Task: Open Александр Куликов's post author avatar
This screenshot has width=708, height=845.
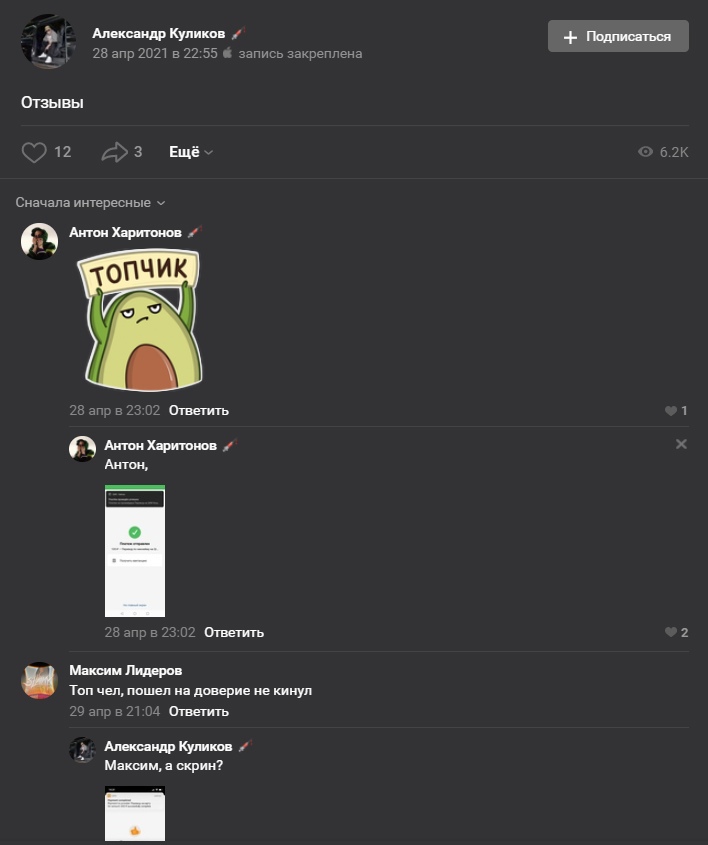Action: (x=48, y=42)
